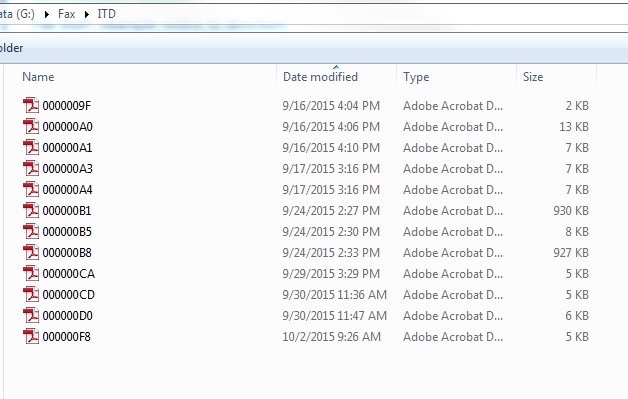Image resolution: width=628 pixels, height=399 pixels.
Task: Click the 930 KB size cell
Action: (x=571, y=211)
